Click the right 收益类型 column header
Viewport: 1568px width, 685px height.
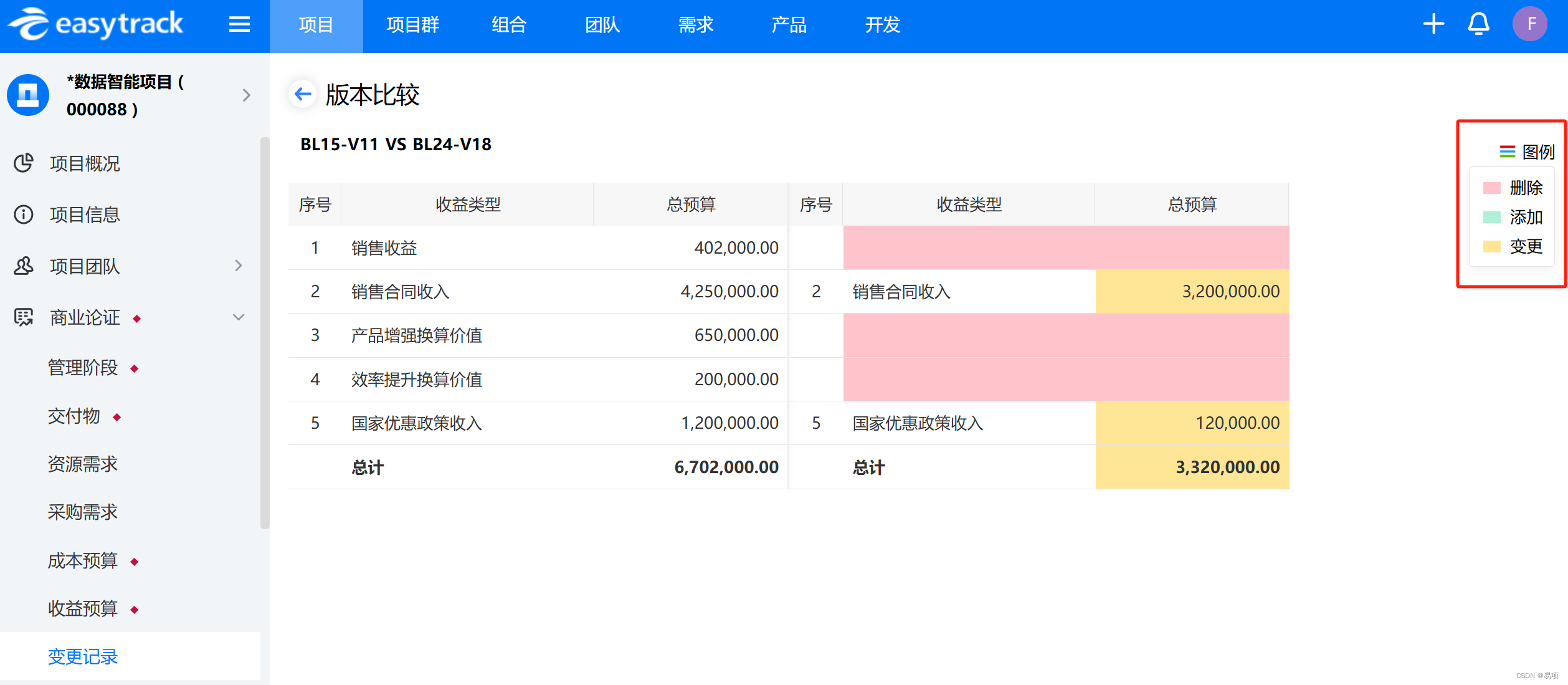point(969,204)
